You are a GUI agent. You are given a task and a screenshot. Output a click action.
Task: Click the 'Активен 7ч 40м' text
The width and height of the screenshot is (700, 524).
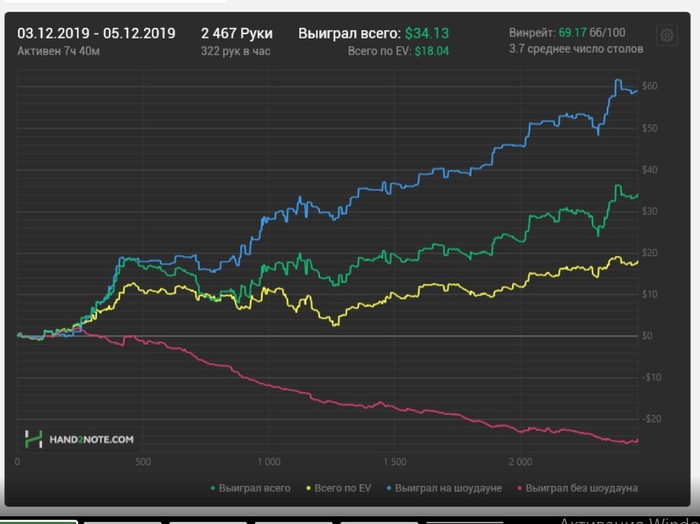click(x=58, y=51)
